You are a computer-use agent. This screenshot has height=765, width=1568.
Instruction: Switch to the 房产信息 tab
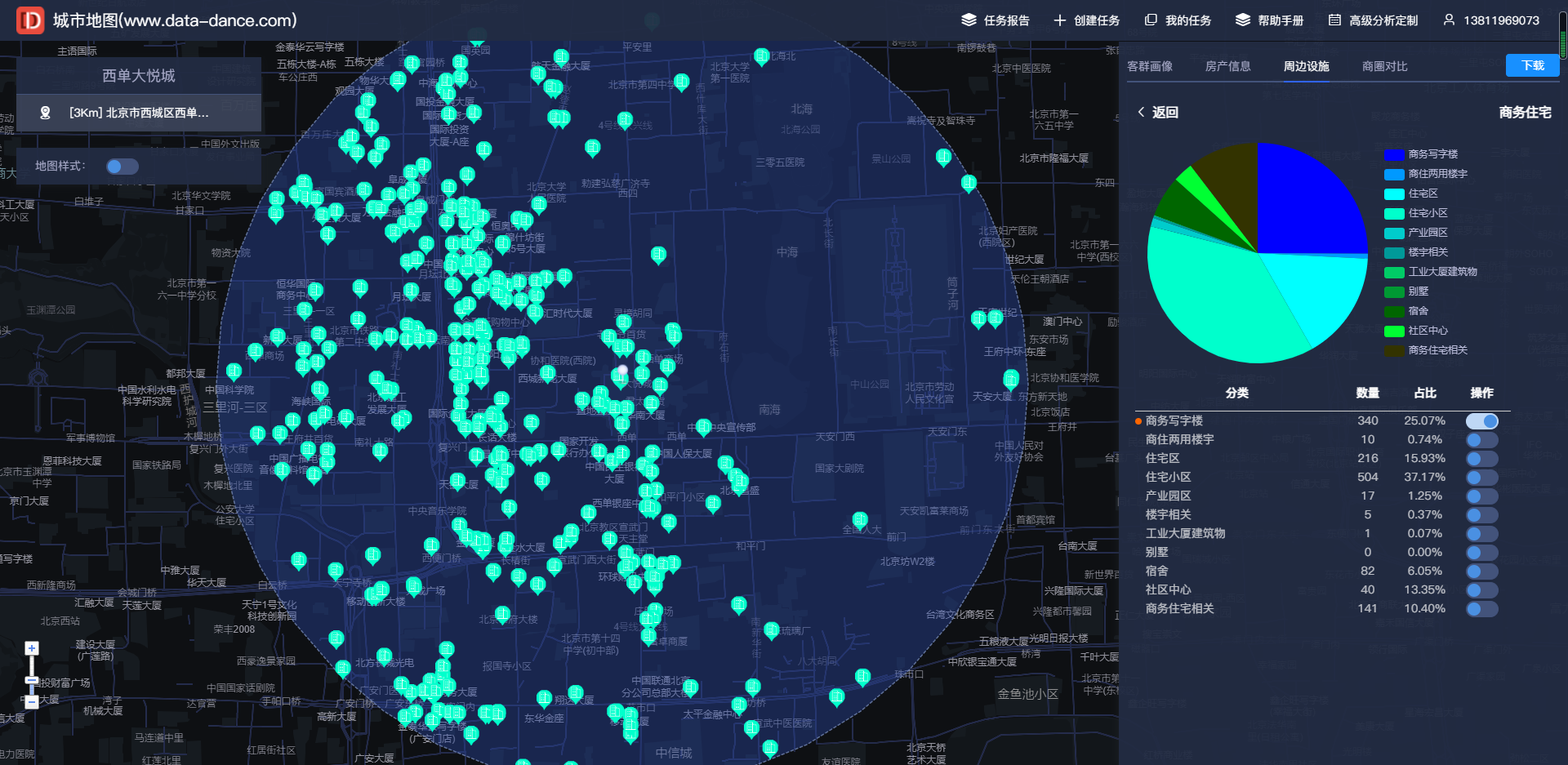[x=1228, y=66]
